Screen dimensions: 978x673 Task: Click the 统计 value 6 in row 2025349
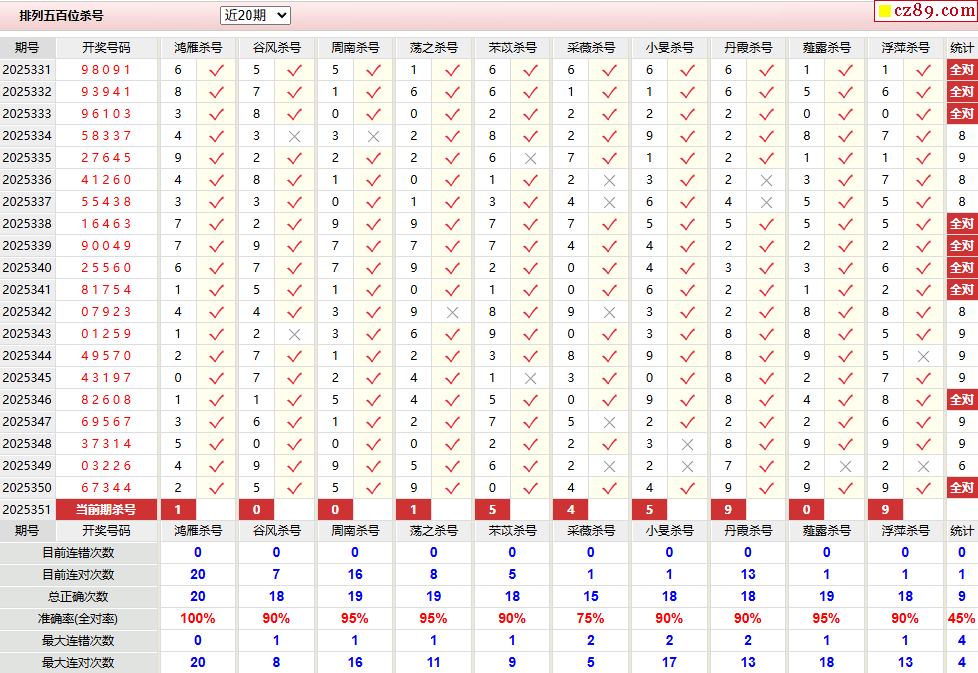coord(961,466)
